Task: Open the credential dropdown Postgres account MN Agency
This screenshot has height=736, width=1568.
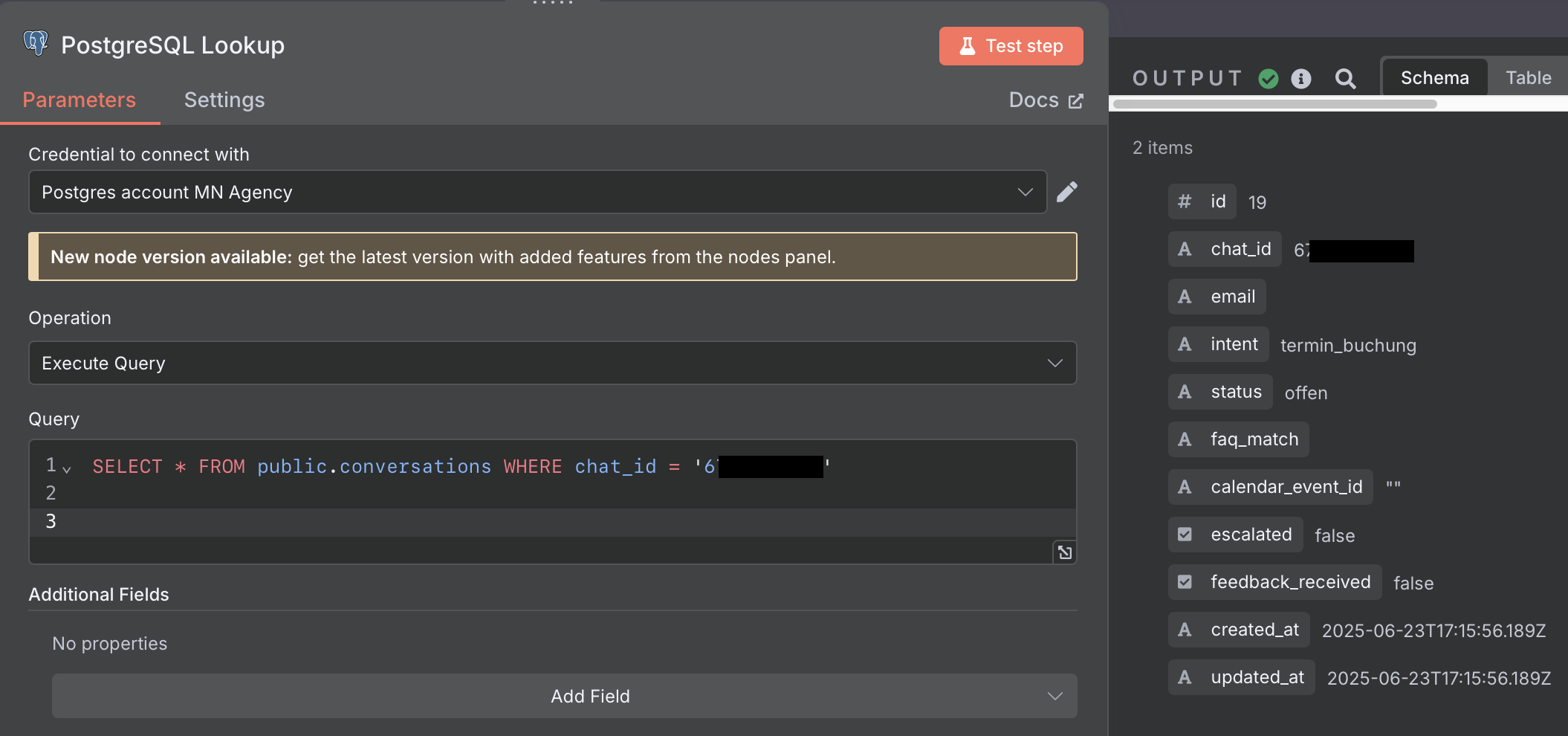Action: (537, 193)
